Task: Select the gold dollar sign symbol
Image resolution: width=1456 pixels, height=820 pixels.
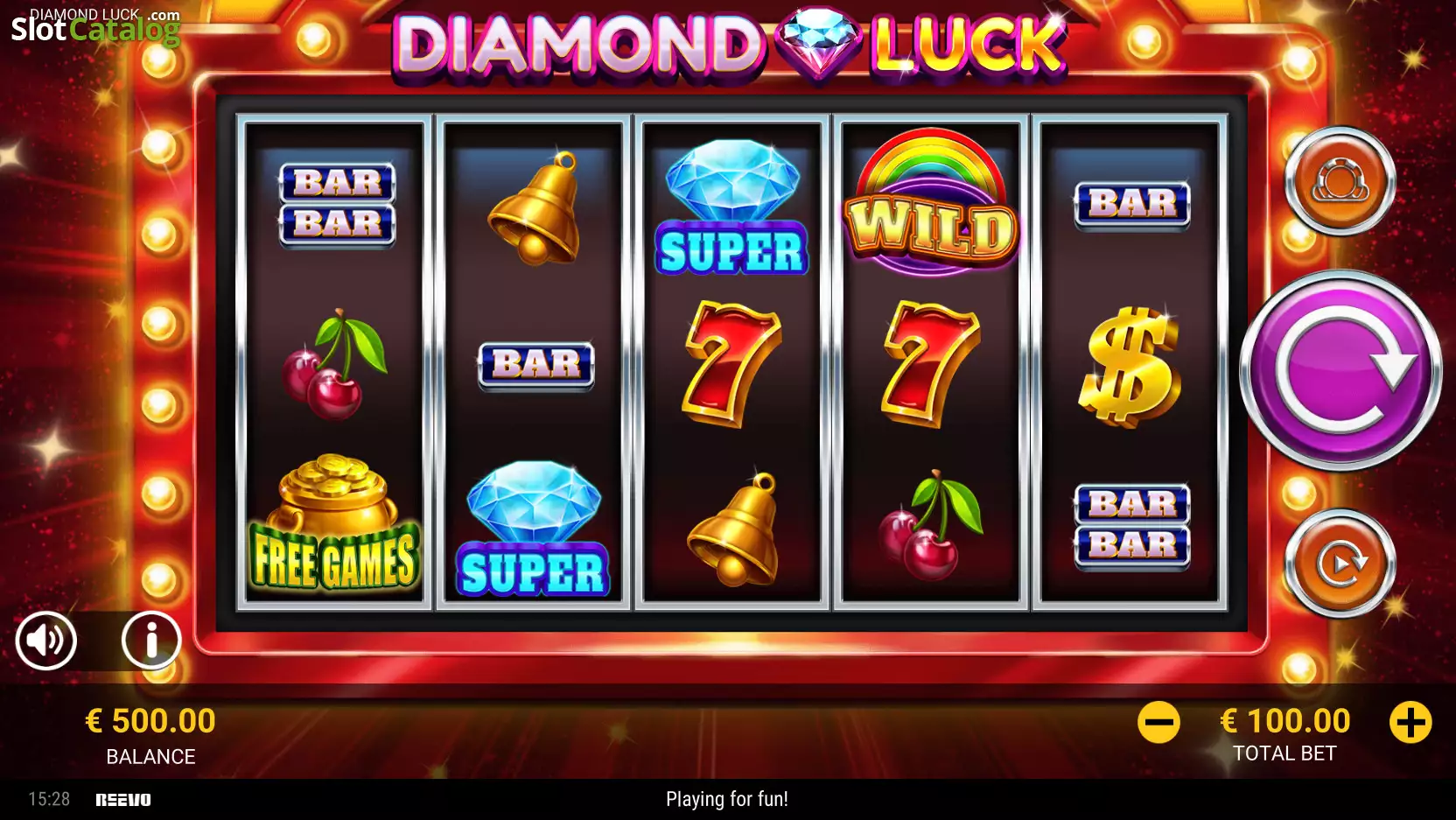Action: point(1130,366)
